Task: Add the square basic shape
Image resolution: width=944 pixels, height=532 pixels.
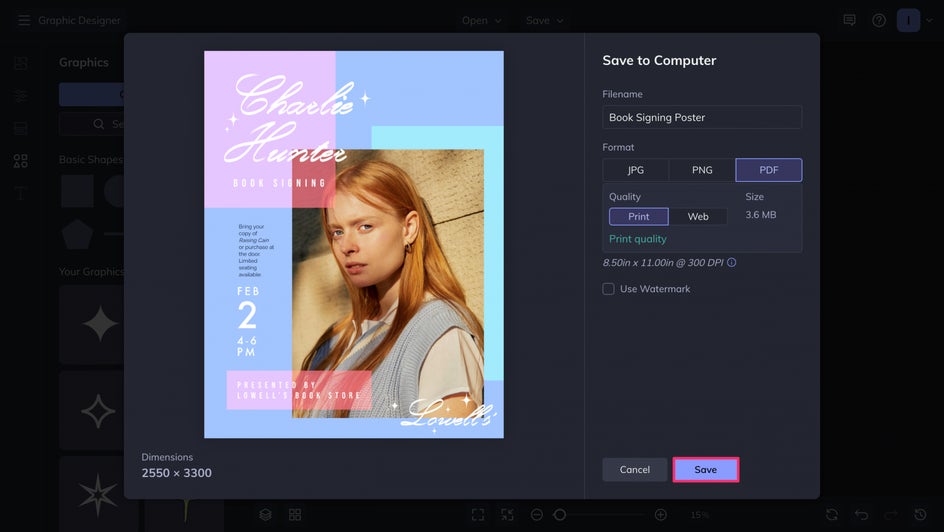Action: [78, 191]
